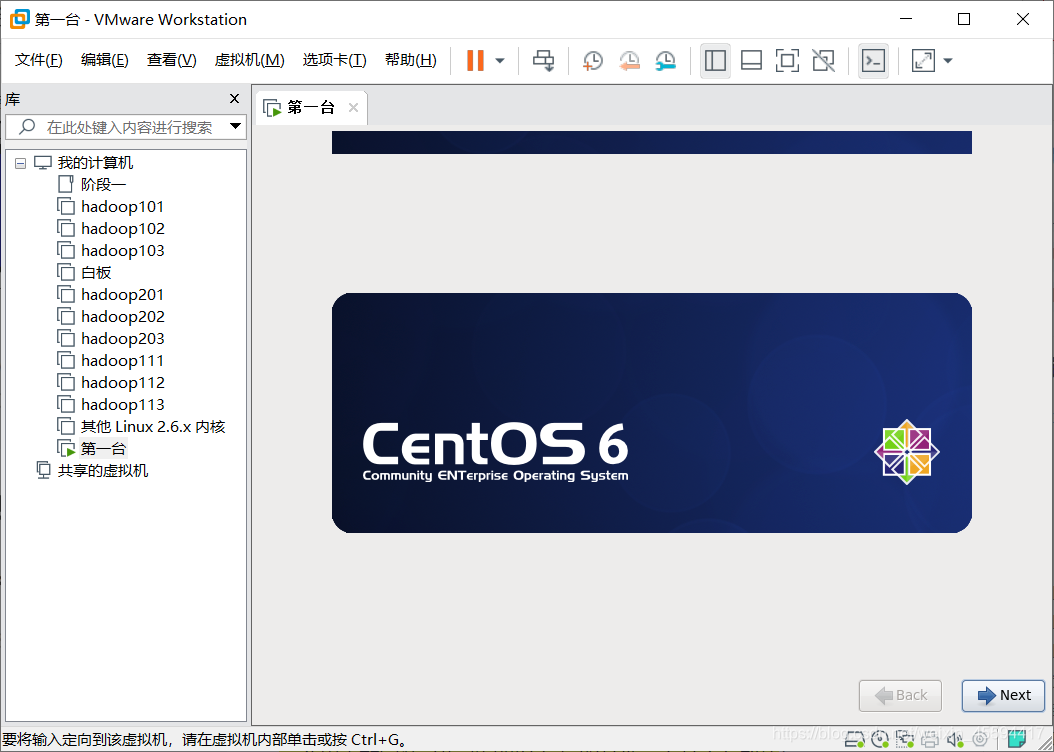This screenshot has height=752, width=1054.
Task: Open the 查看(V) menu
Action: point(171,60)
